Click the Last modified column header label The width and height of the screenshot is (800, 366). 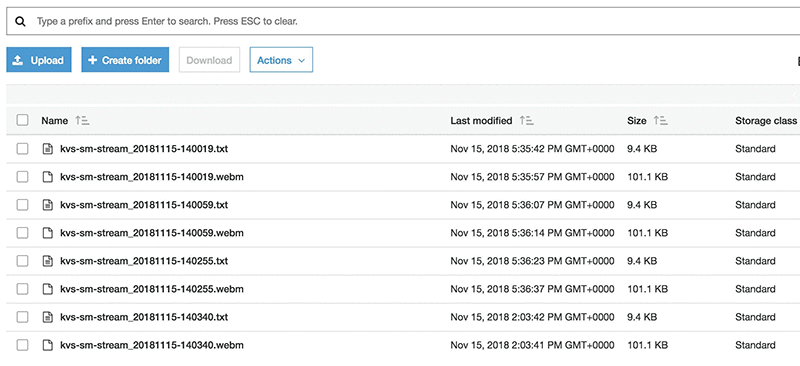pyautogui.click(x=481, y=121)
